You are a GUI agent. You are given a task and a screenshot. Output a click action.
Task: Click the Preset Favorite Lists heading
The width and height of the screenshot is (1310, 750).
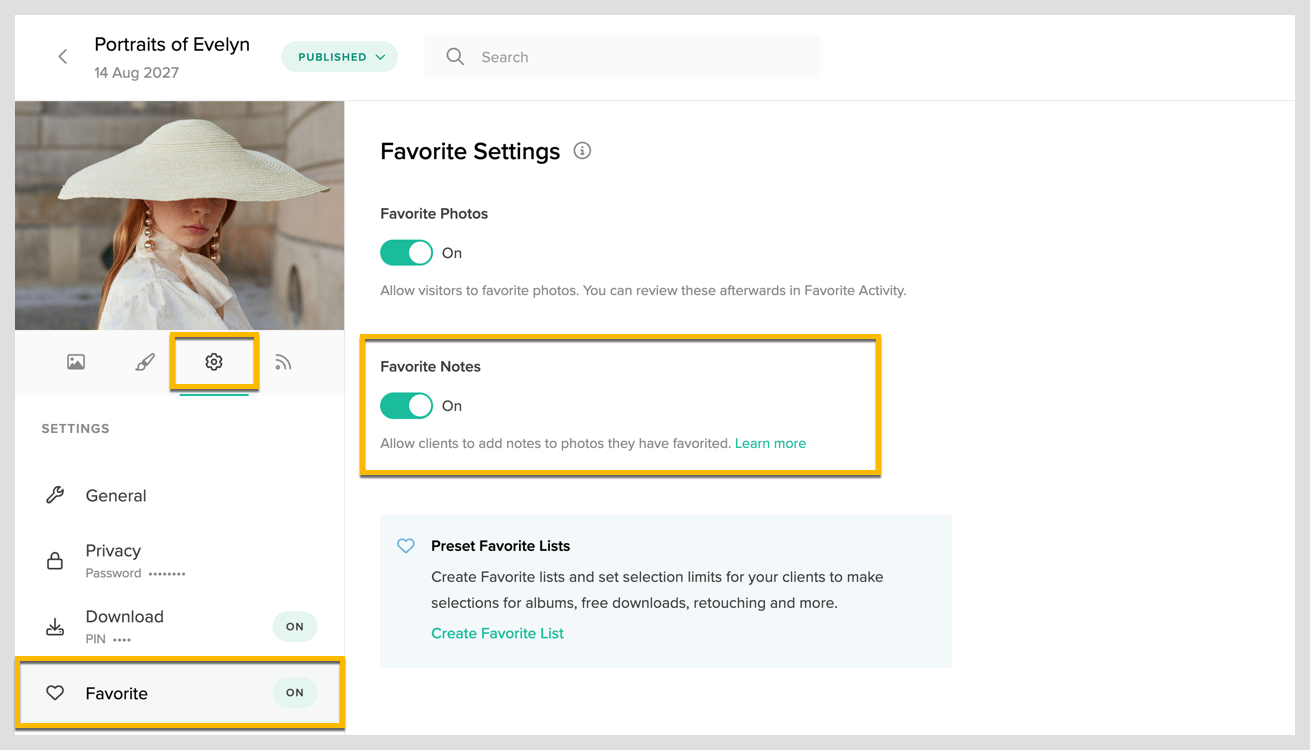point(500,546)
